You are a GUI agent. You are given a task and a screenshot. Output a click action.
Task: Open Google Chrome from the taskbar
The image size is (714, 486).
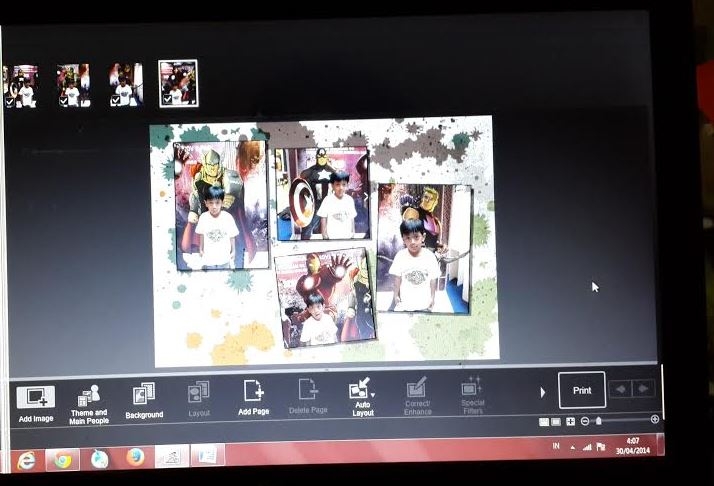[63, 460]
